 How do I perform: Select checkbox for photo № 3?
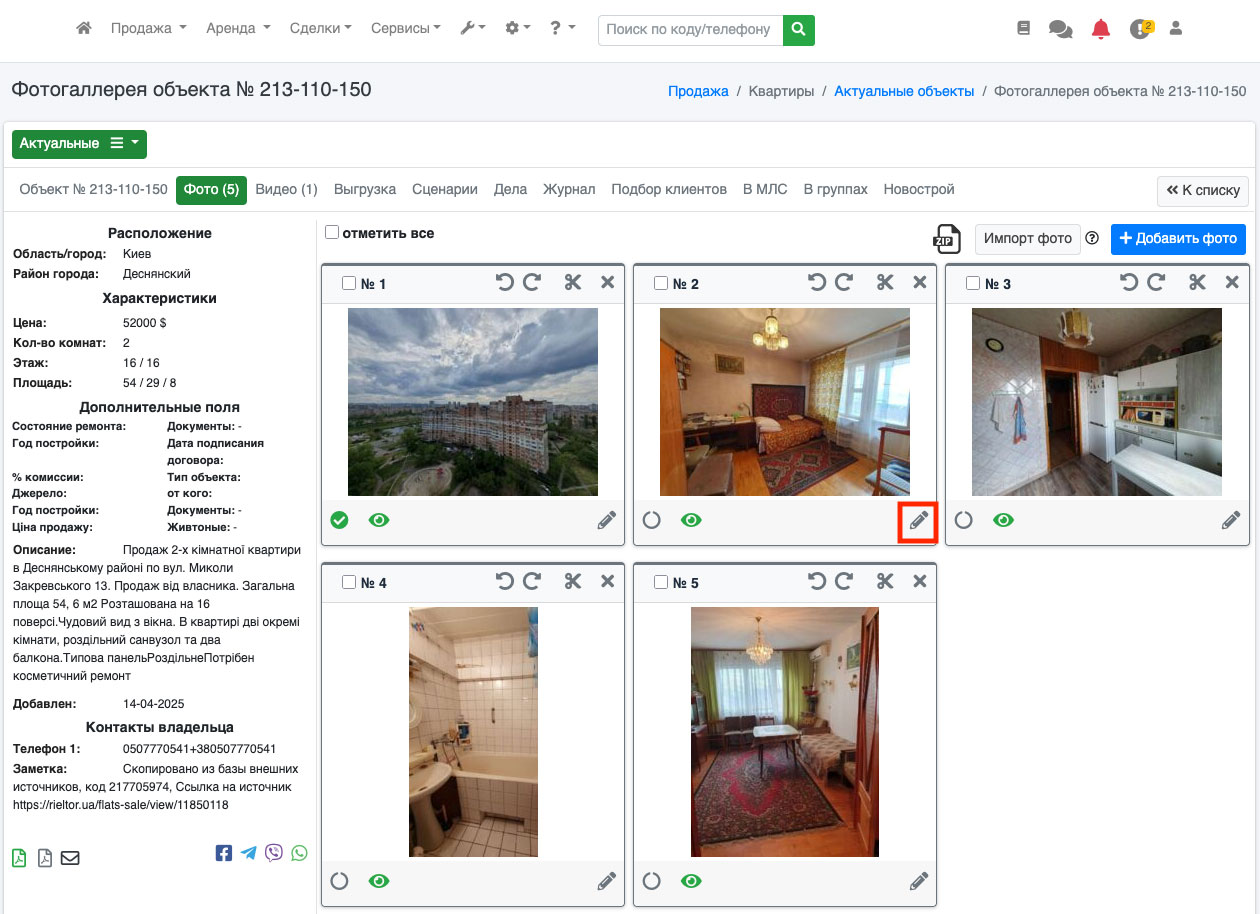pos(973,284)
